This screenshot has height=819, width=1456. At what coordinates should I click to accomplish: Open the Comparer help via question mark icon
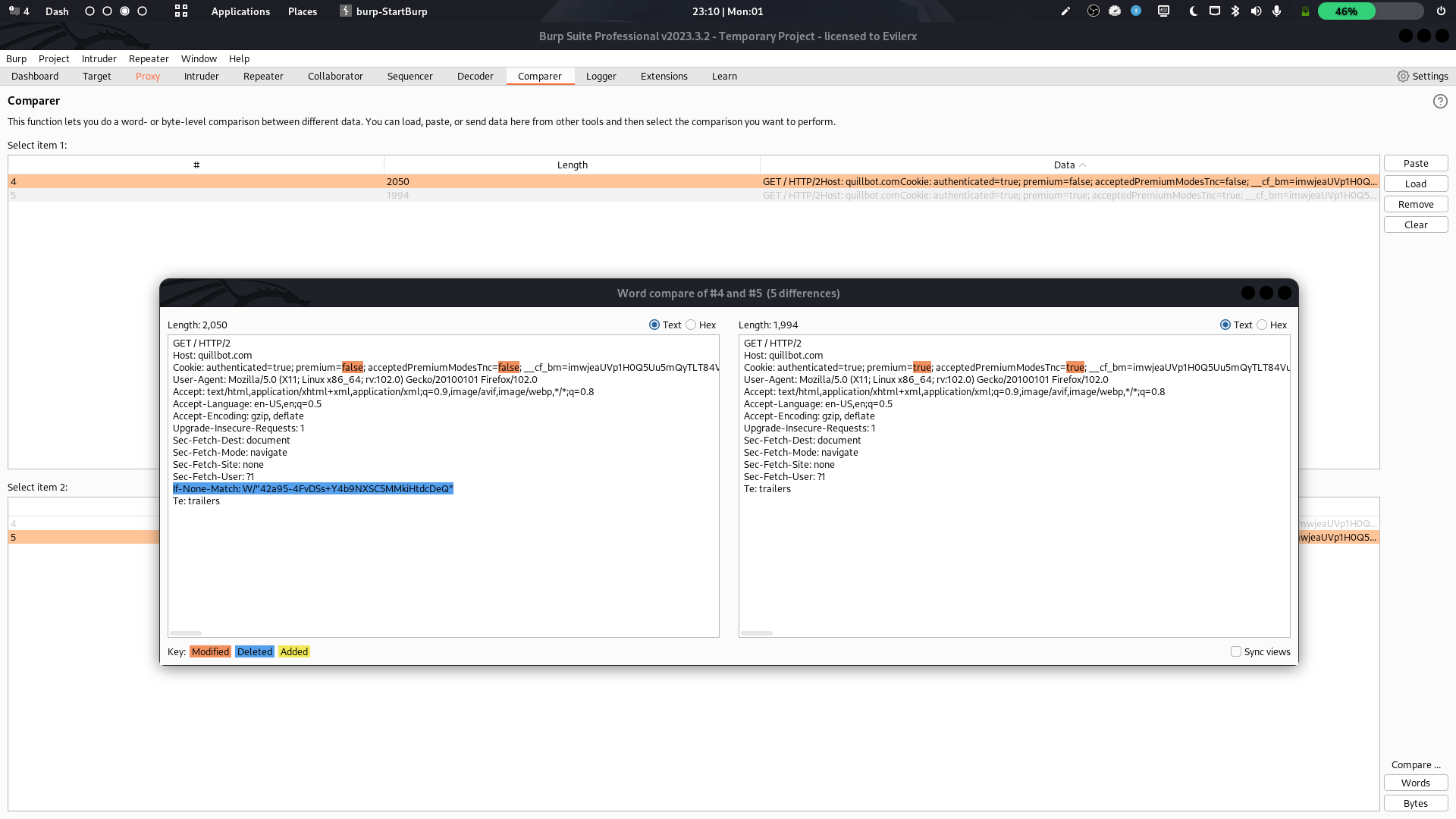click(1441, 101)
